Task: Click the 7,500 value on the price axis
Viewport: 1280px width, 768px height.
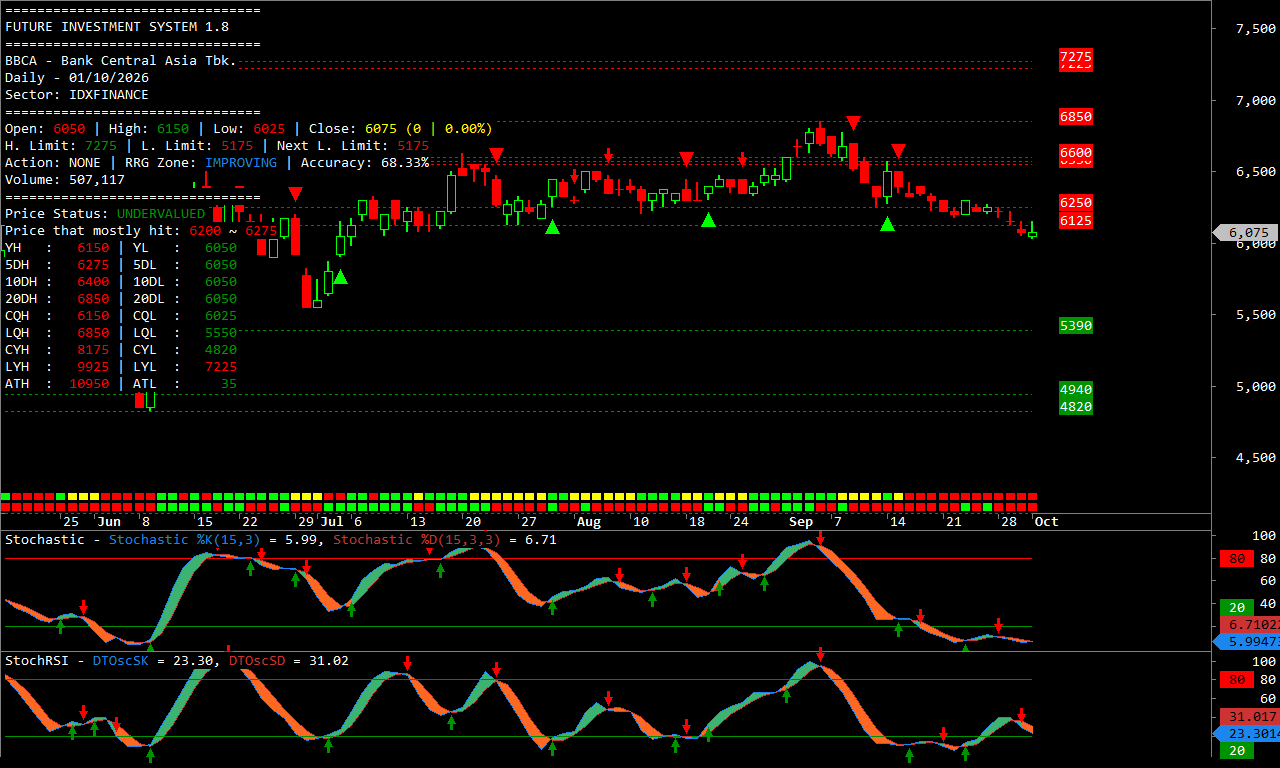Action: [1255, 29]
